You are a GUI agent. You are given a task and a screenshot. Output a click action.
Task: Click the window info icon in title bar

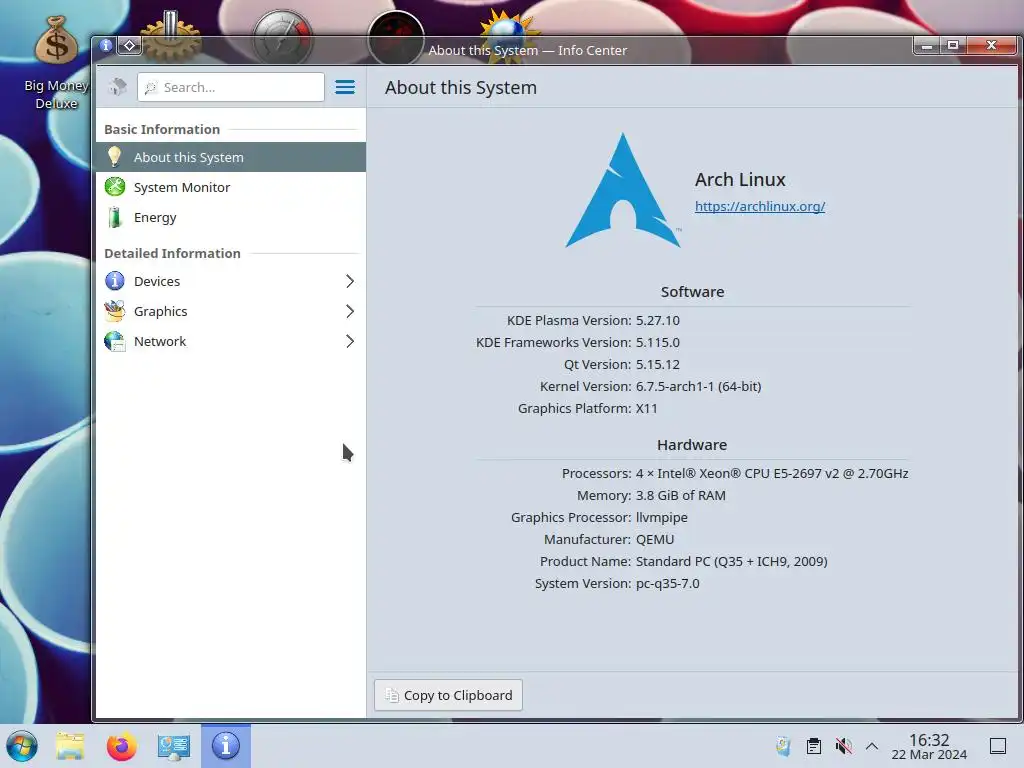[x=106, y=45]
